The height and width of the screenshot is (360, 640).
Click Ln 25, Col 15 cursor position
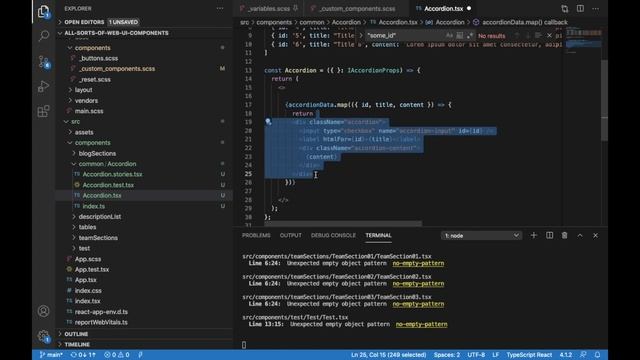388,355
